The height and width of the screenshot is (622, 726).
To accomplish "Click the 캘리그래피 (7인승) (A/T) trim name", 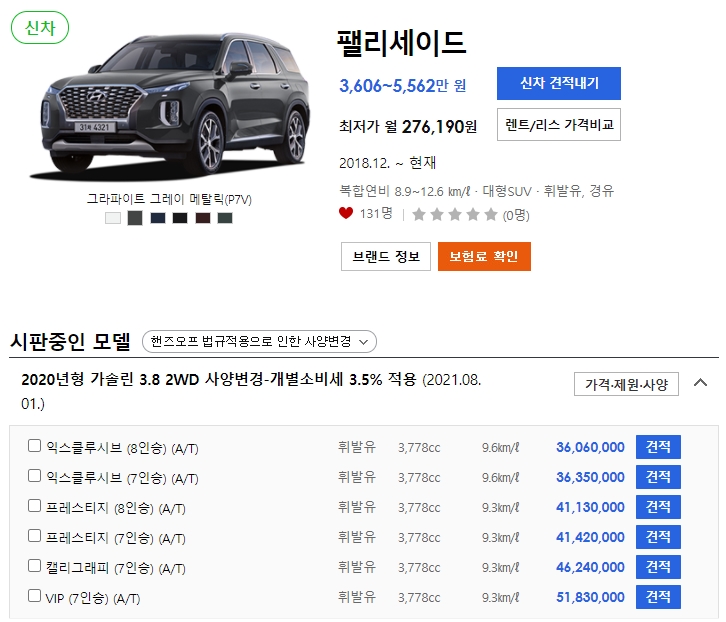I will (116, 568).
